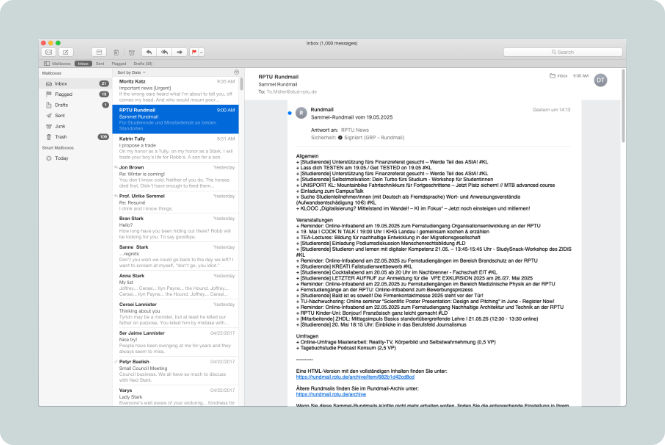Click the Get Mail envelope icon
This screenshot has width=665, height=445.
48,51
